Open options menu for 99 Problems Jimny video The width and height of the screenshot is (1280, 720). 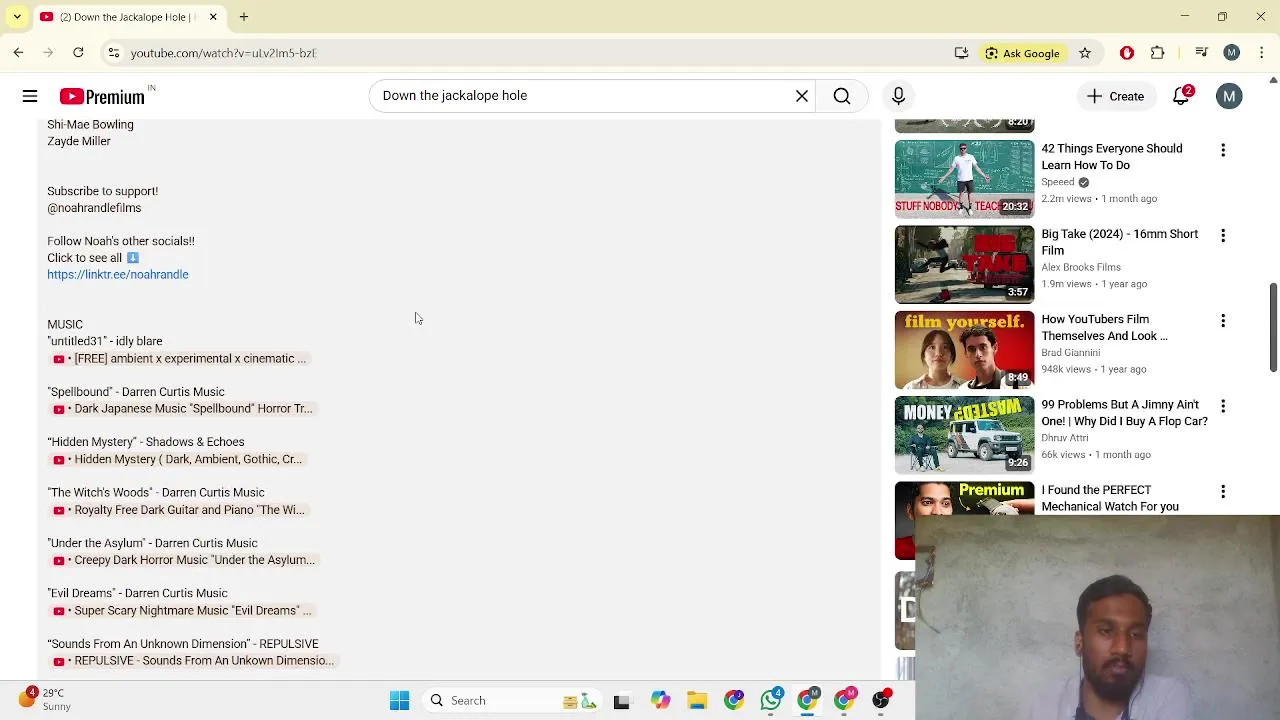[1222, 406]
